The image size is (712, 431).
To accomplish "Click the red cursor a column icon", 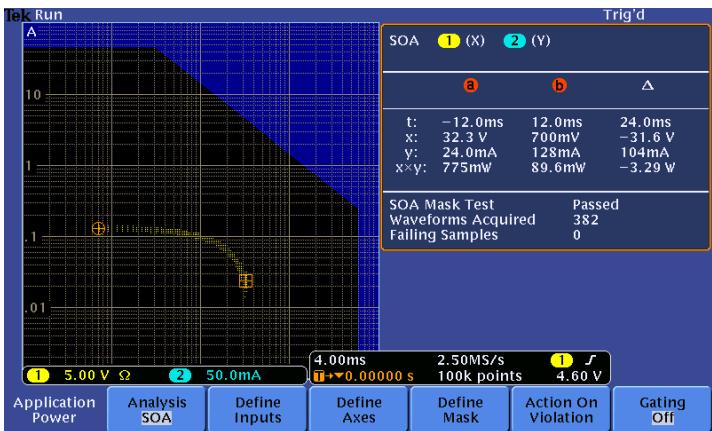I will pyautogui.click(x=471, y=85).
